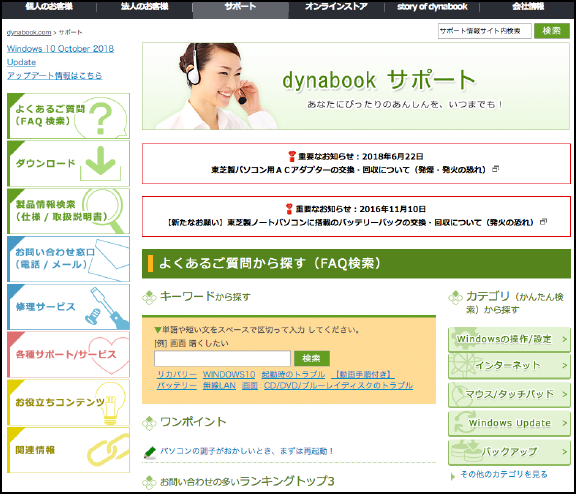Click the green 検索 button at top right
The image size is (576, 494).
(551, 31)
